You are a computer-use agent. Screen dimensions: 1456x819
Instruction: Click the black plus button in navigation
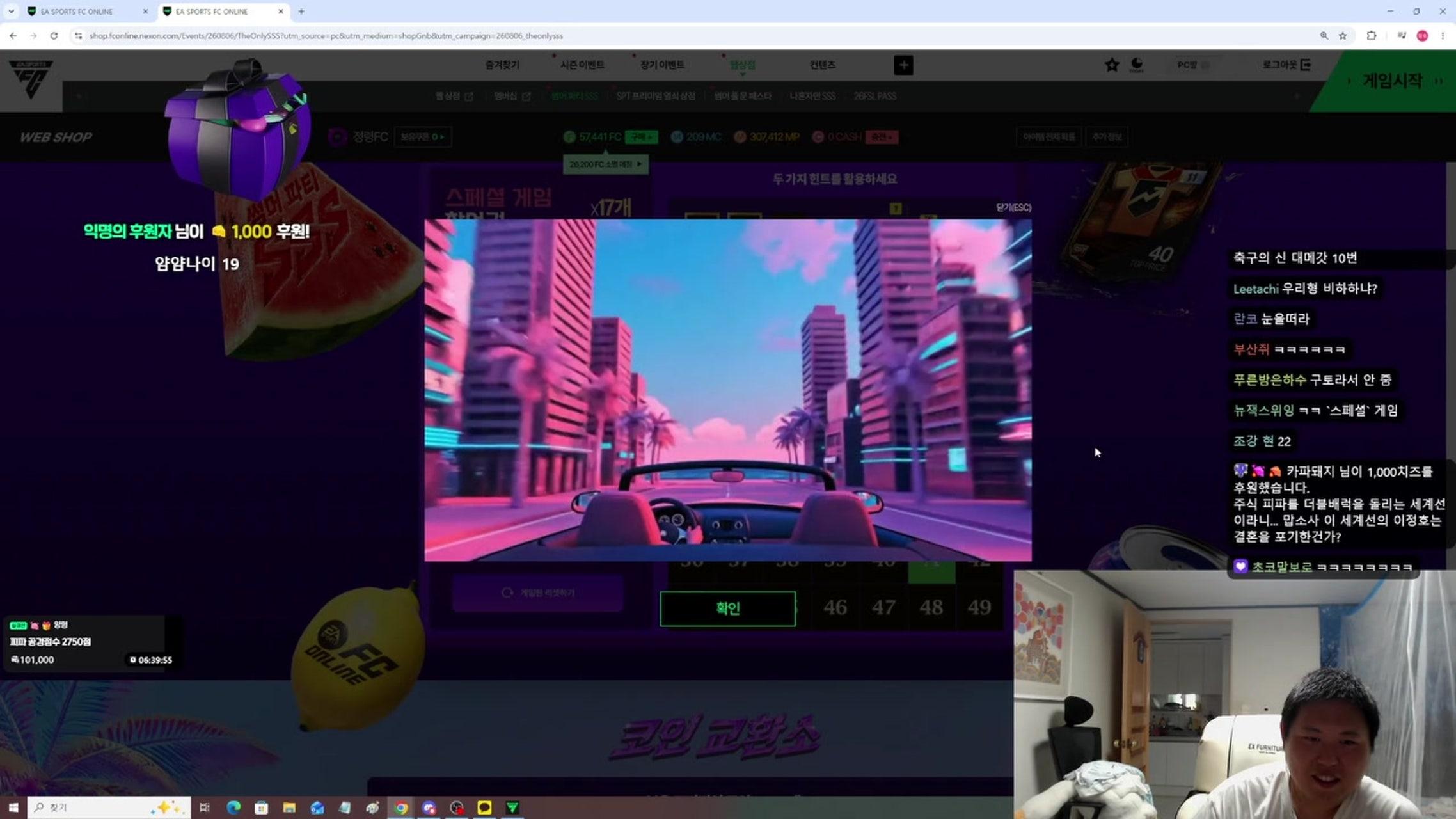click(903, 65)
